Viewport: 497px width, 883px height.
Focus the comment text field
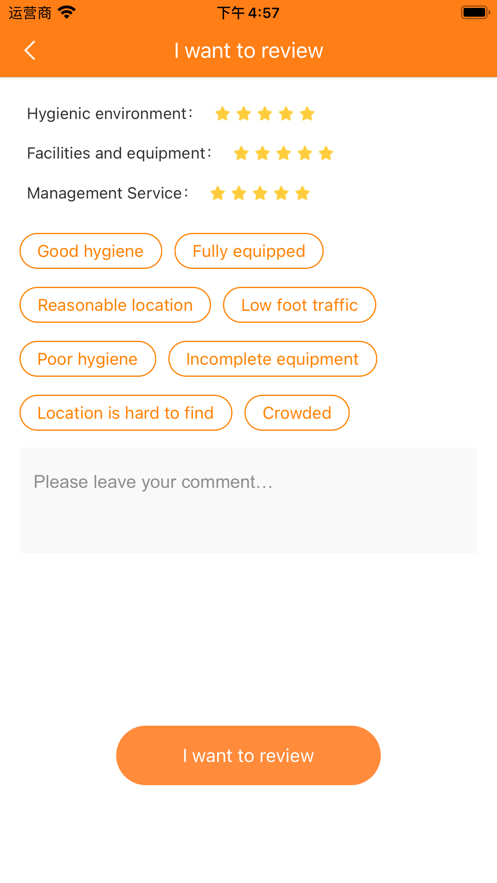pyautogui.click(x=248, y=500)
